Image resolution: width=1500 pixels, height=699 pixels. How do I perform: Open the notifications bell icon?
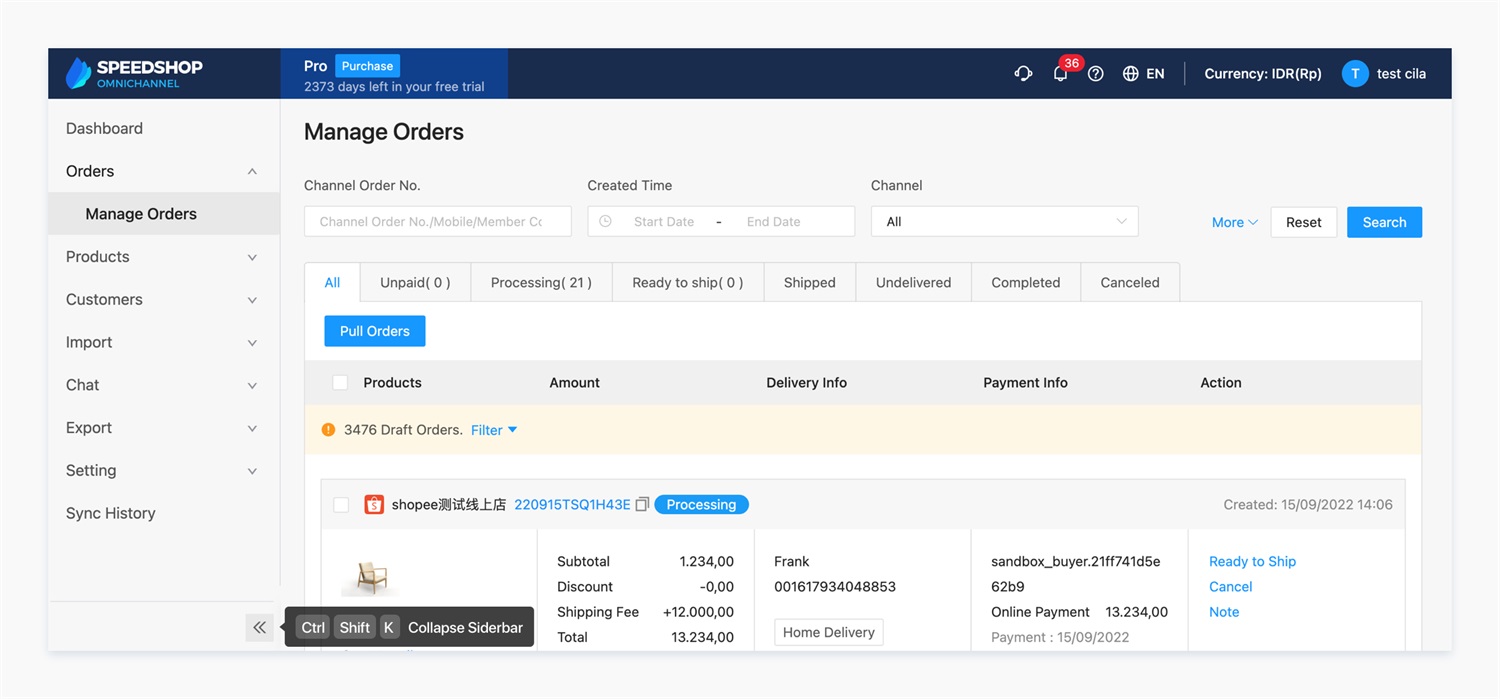(1060, 74)
